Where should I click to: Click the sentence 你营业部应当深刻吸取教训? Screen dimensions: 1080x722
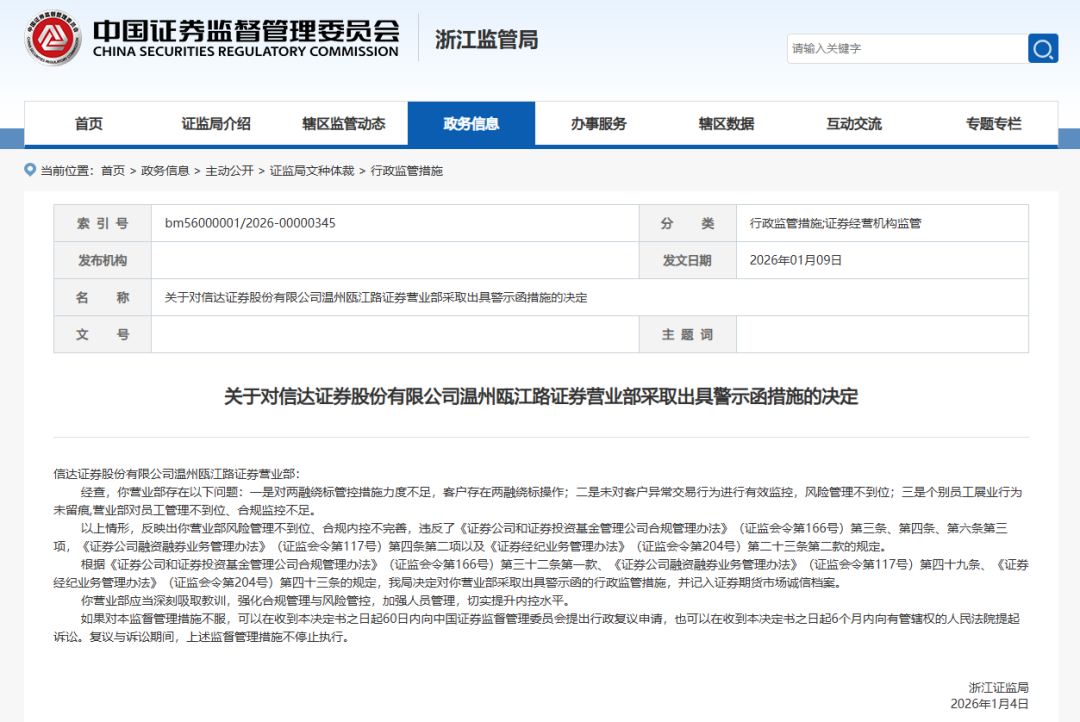point(325,601)
